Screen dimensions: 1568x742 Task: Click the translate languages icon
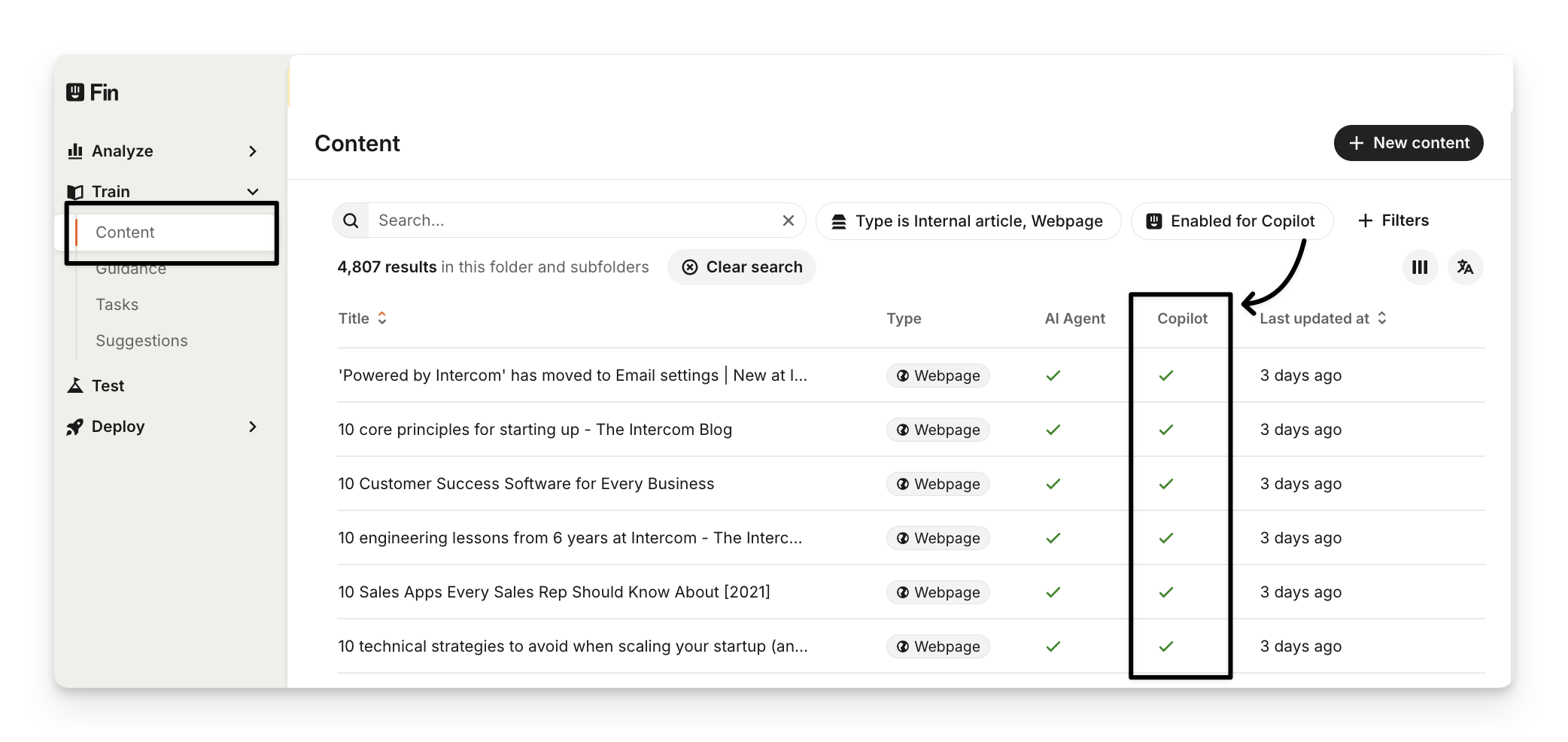tap(1464, 267)
